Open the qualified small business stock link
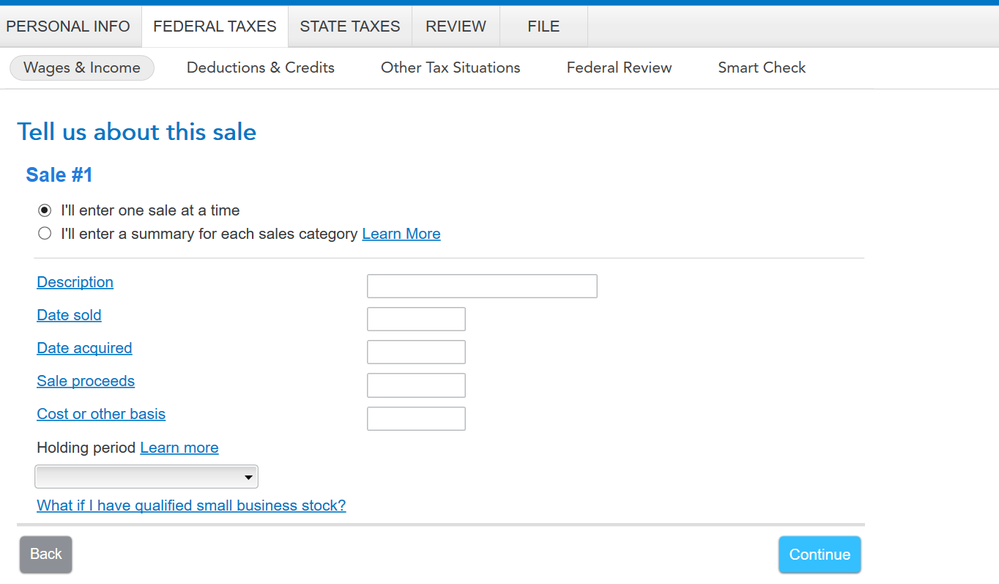This screenshot has height=584, width=999. tap(191, 506)
